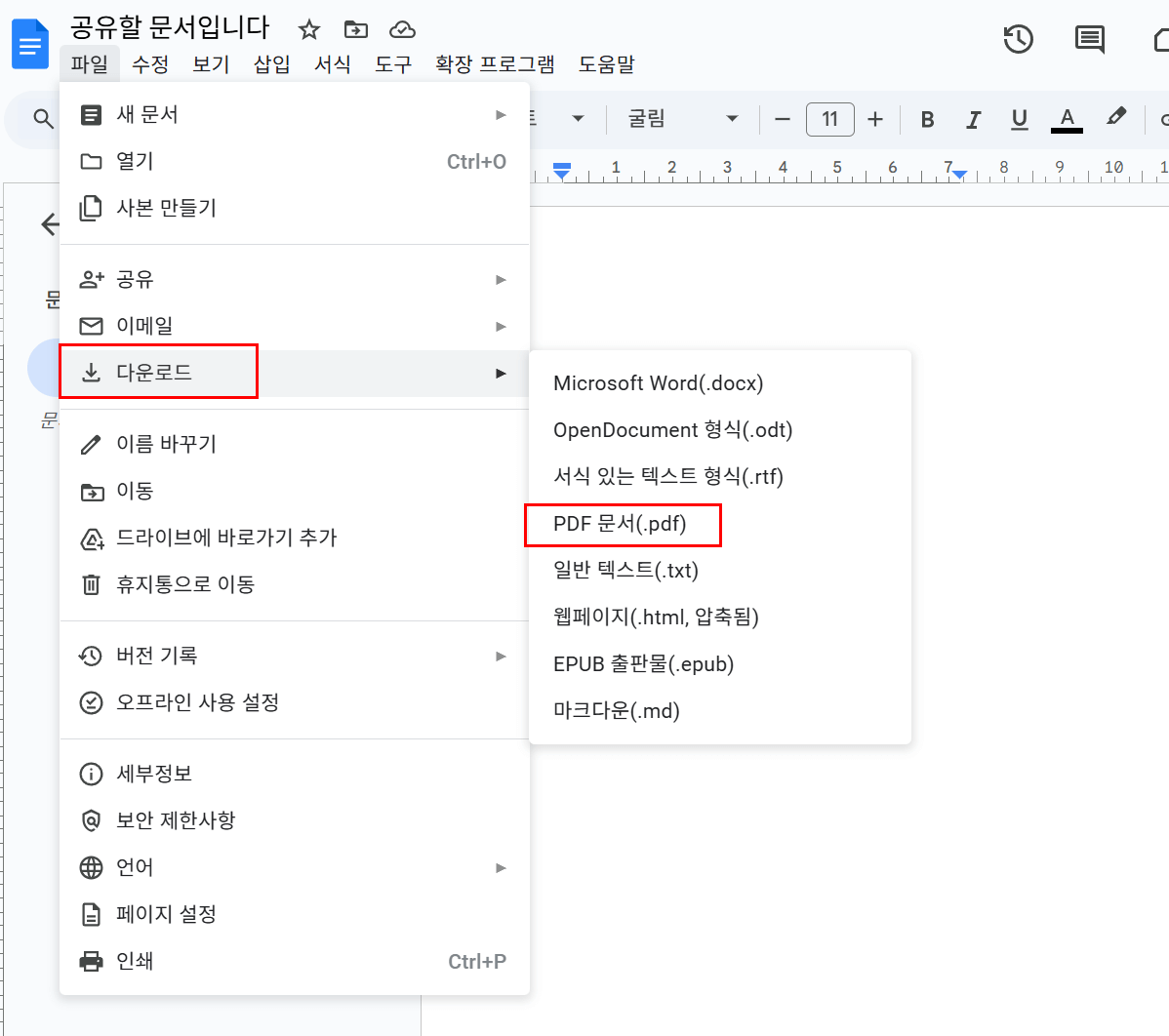Image resolution: width=1169 pixels, height=1036 pixels.
Task: Expand the 언어 submenu
Action: (x=295, y=867)
